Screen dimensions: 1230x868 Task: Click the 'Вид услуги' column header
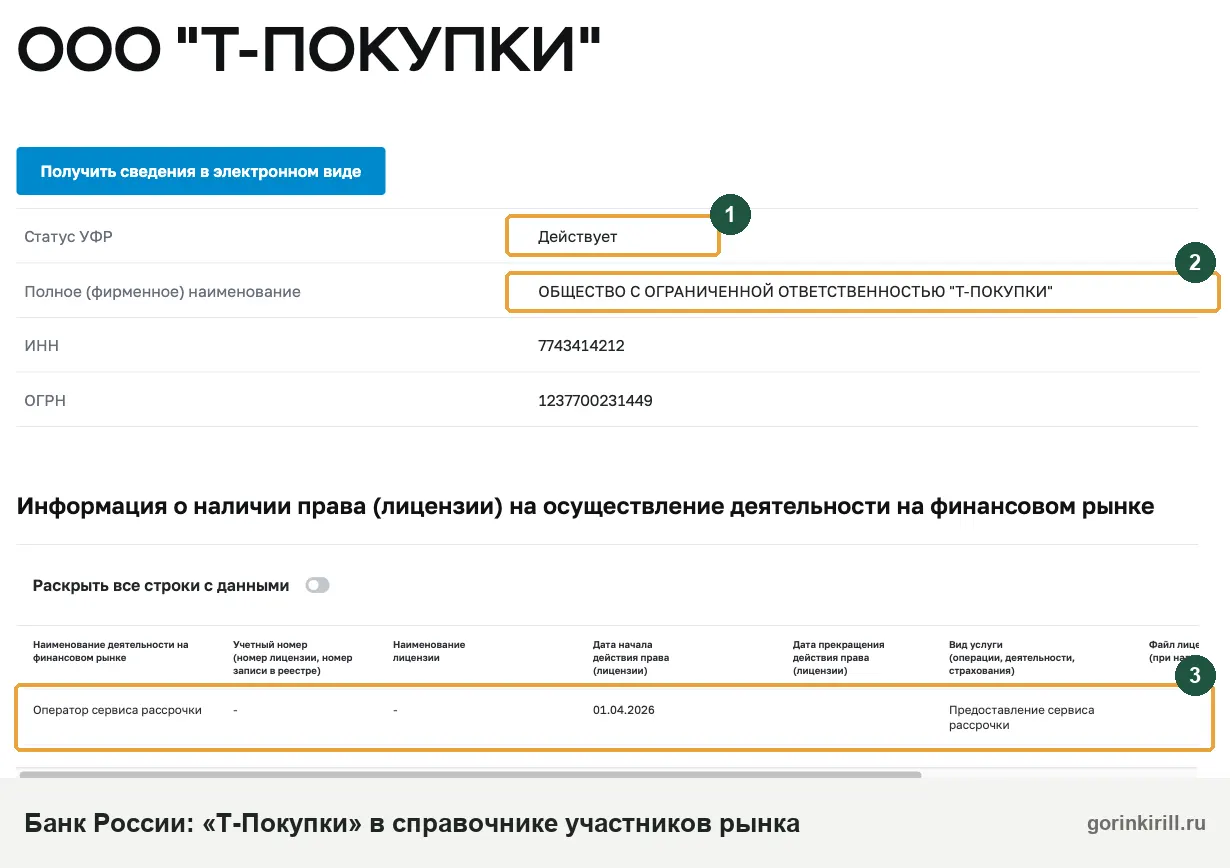1012,658
